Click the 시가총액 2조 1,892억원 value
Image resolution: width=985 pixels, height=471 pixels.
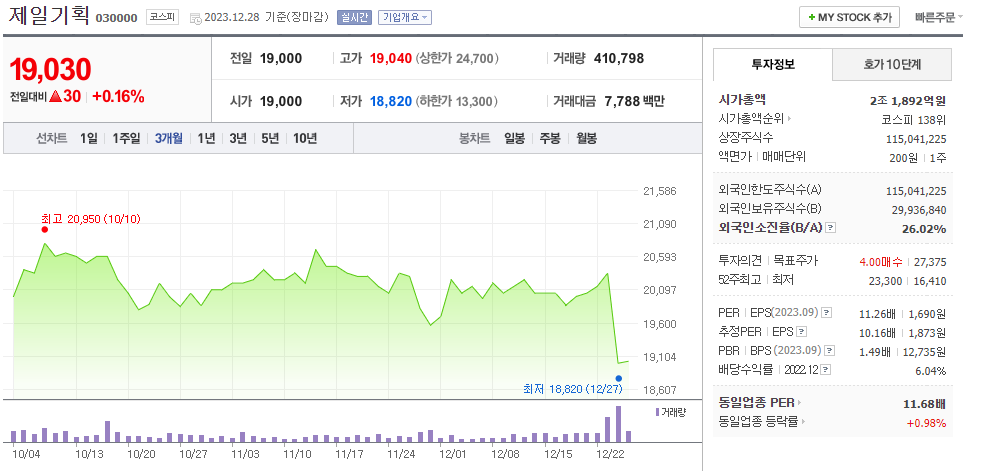click(907, 100)
